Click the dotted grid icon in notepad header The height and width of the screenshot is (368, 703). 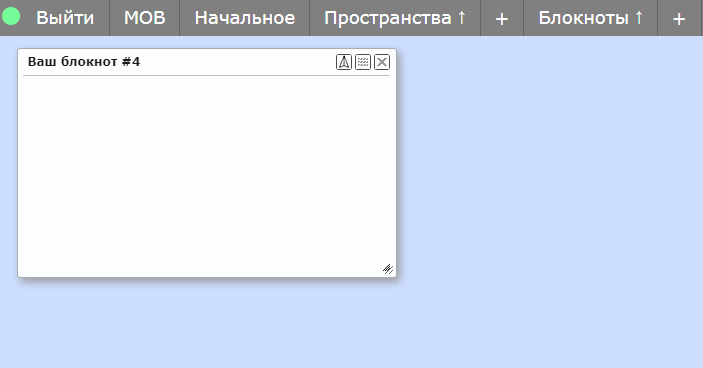click(x=363, y=62)
